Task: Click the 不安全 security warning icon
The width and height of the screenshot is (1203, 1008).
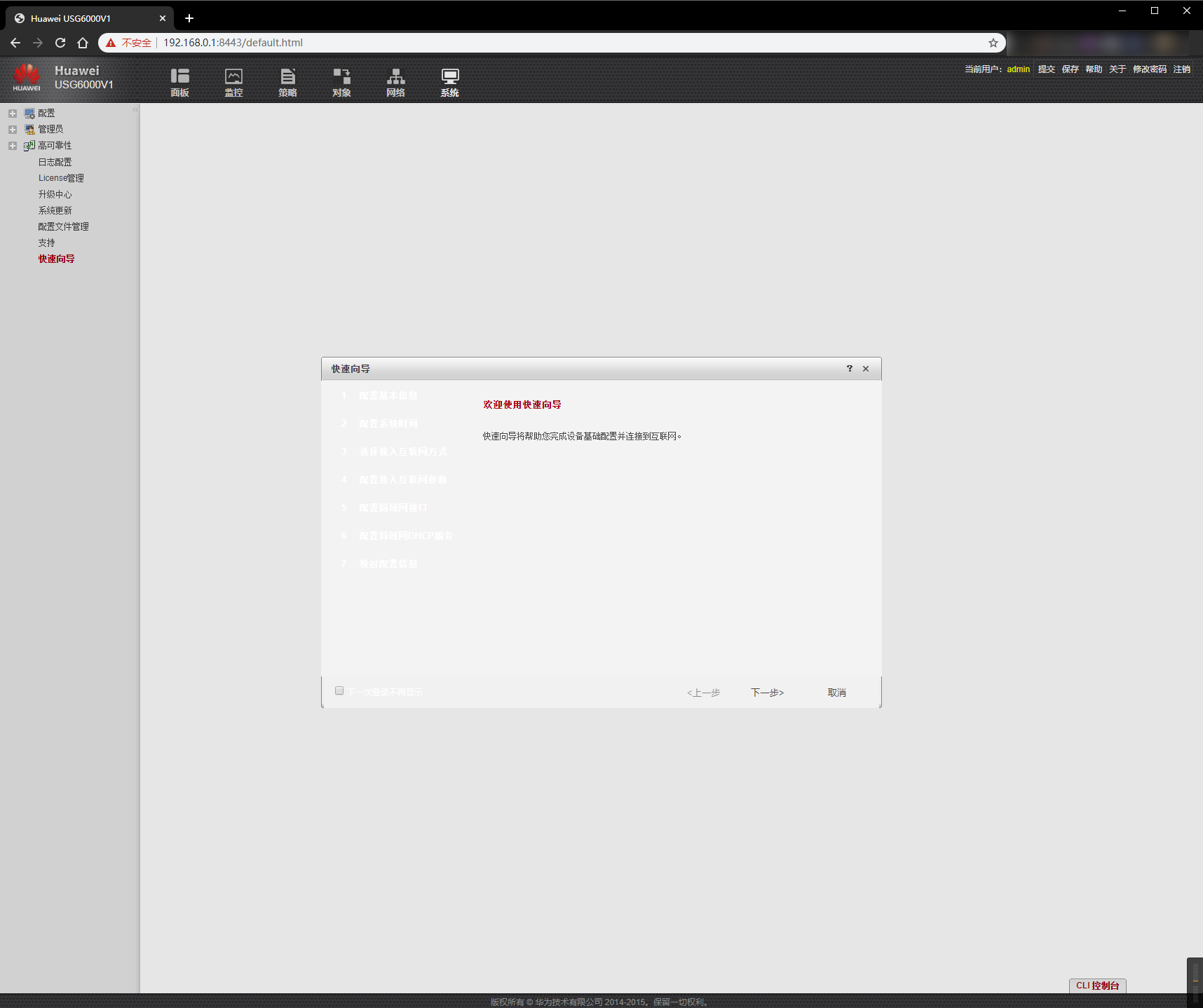Action: [111, 43]
